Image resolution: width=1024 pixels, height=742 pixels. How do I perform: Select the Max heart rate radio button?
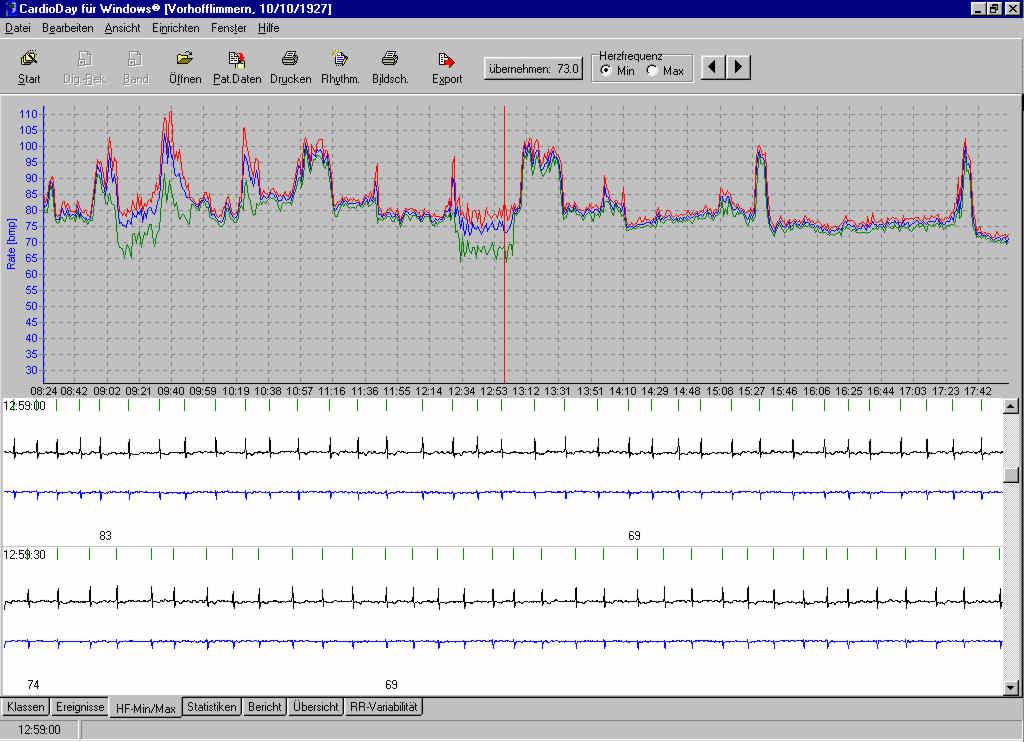coord(653,71)
